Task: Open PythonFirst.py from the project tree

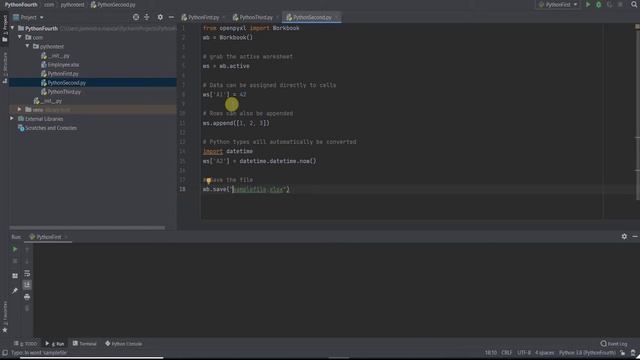Action: (63, 73)
